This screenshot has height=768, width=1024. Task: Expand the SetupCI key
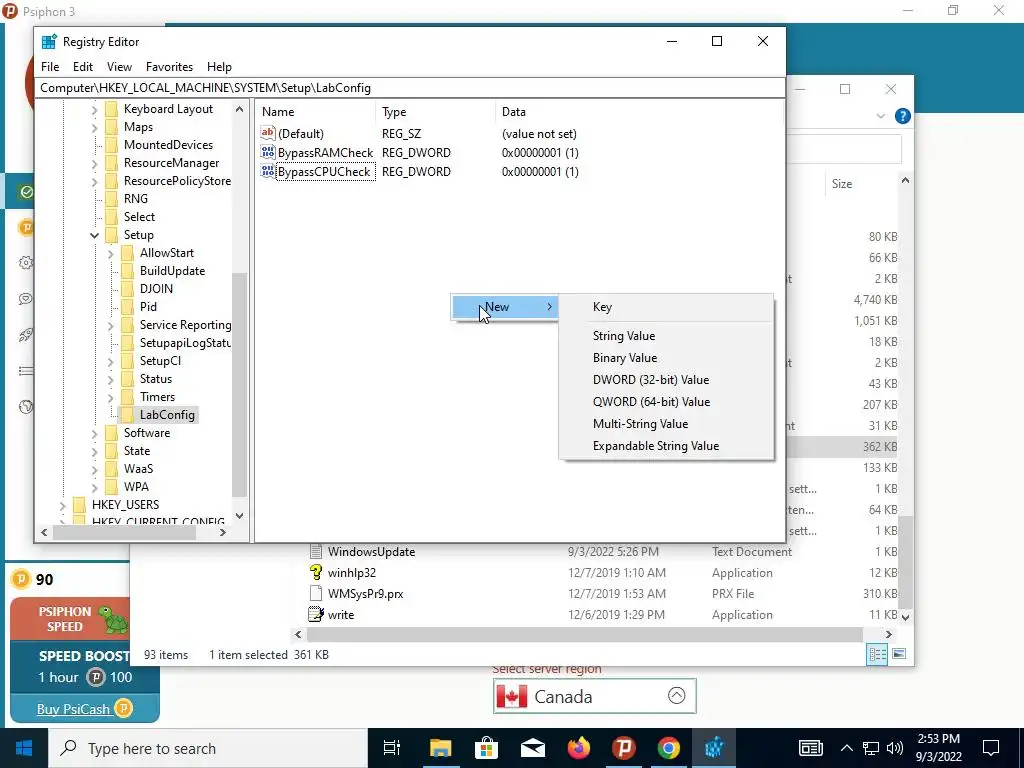[110, 361]
